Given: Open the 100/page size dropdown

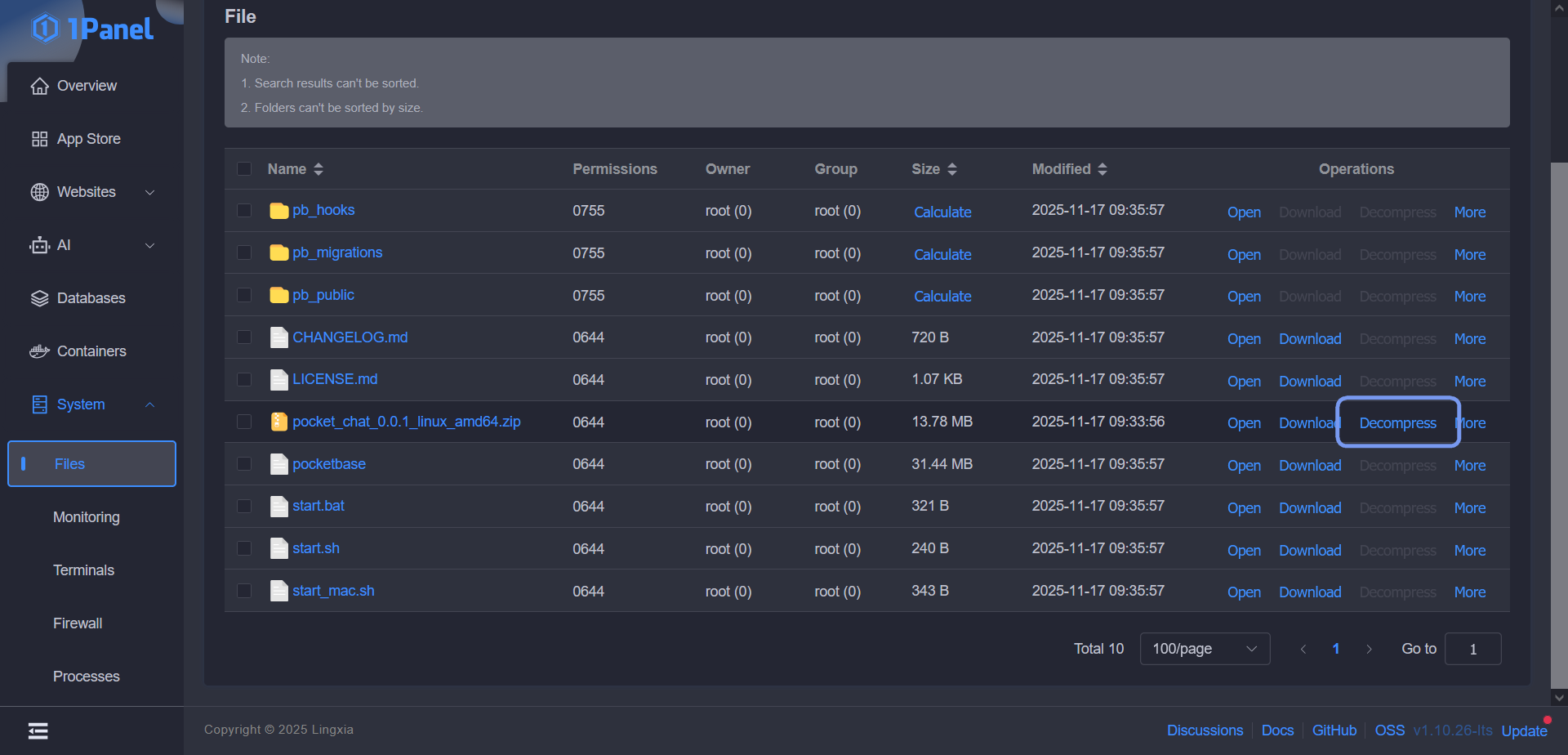Looking at the screenshot, I should pos(1205,649).
